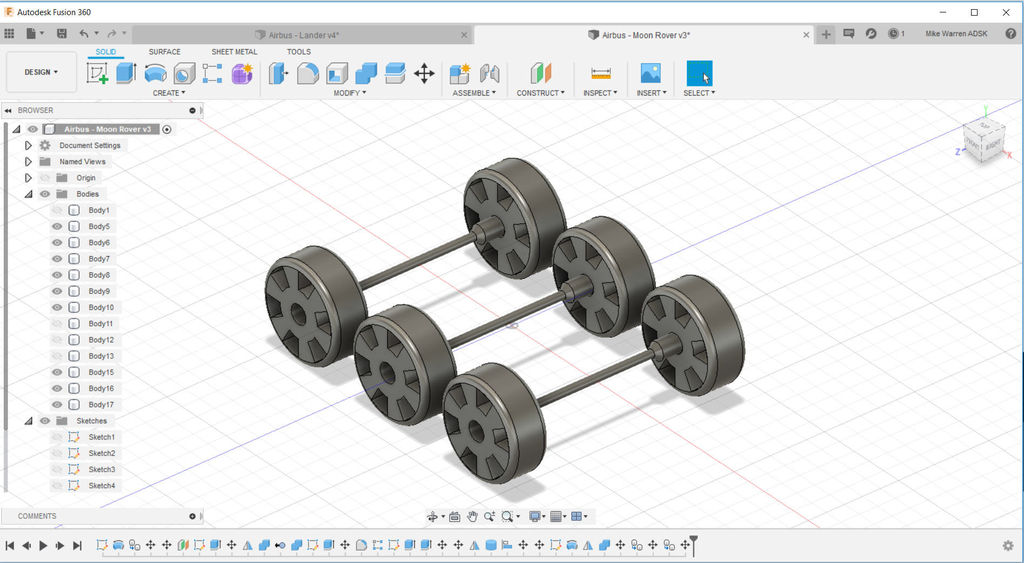This screenshot has height=563, width=1024.
Task: Open the MODIFY dropdown menu
Action: [x=349, y=93]
